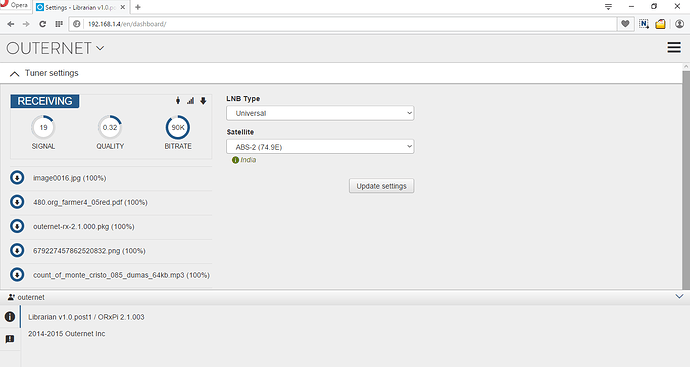Click download icon for outernet-rx-2.1.000.pkg

pyautogui.click(x=17, y=226)
